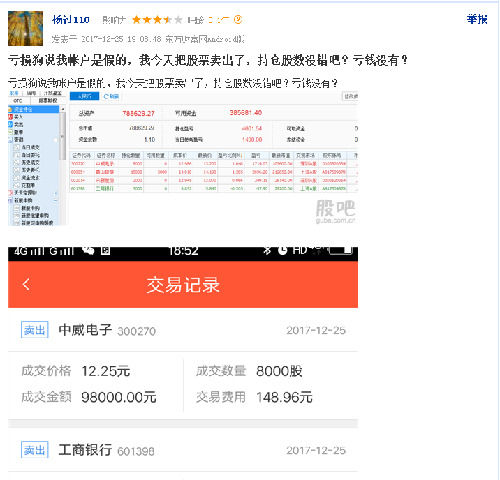
Task: Click the orange star rating icons
Action: (x=157, y=20)
